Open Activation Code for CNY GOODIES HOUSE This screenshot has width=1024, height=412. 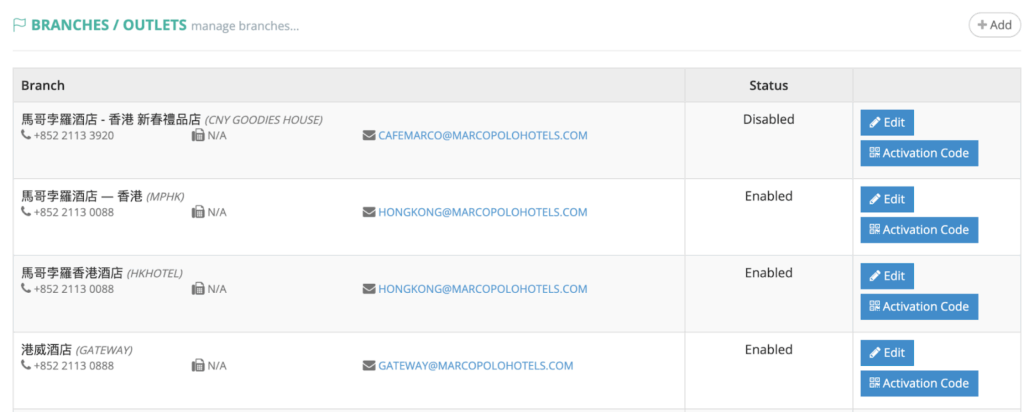tap(919, 153)
